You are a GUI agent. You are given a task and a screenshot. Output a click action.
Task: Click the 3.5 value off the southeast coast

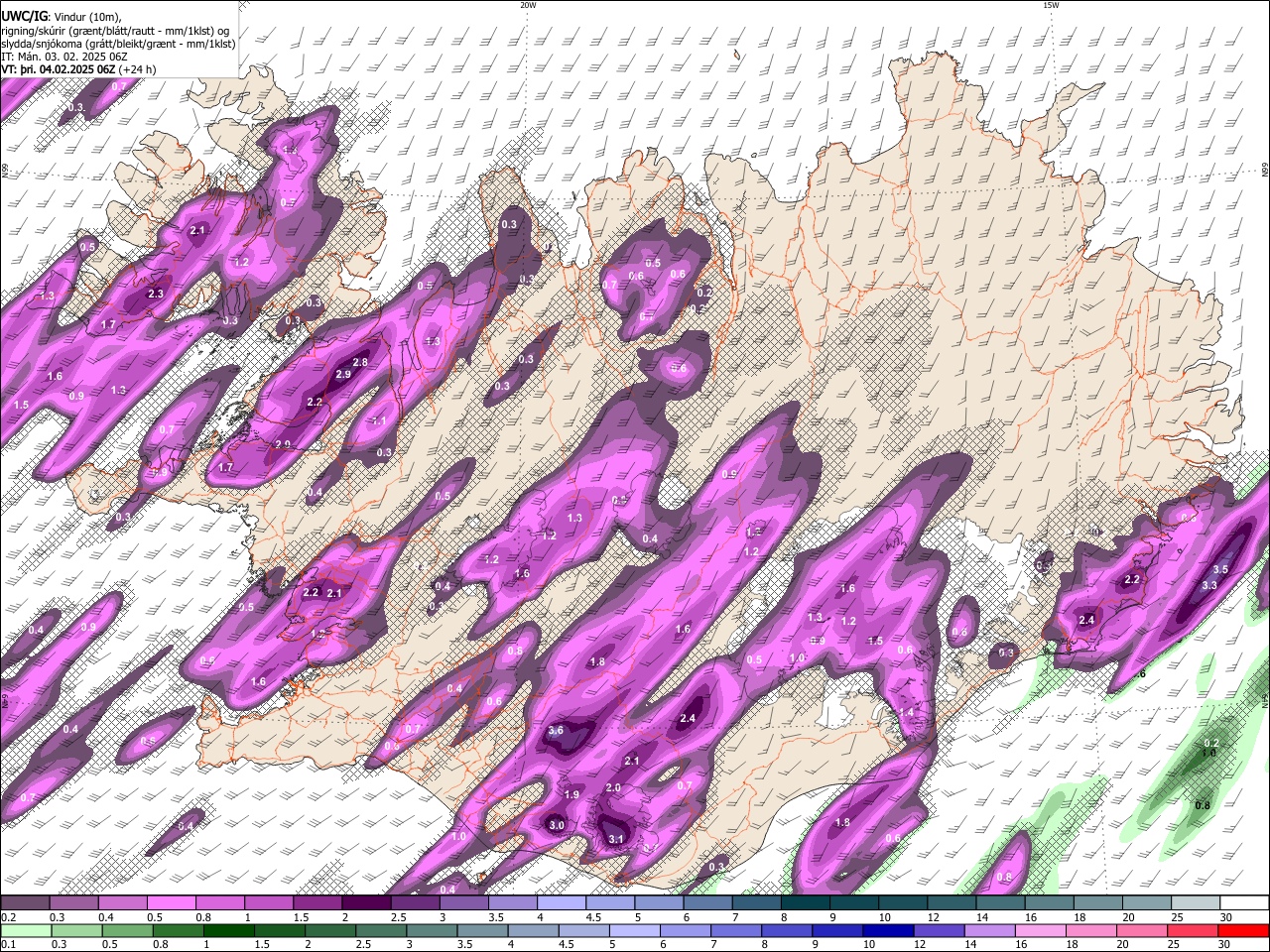[x=1220, y=570]
